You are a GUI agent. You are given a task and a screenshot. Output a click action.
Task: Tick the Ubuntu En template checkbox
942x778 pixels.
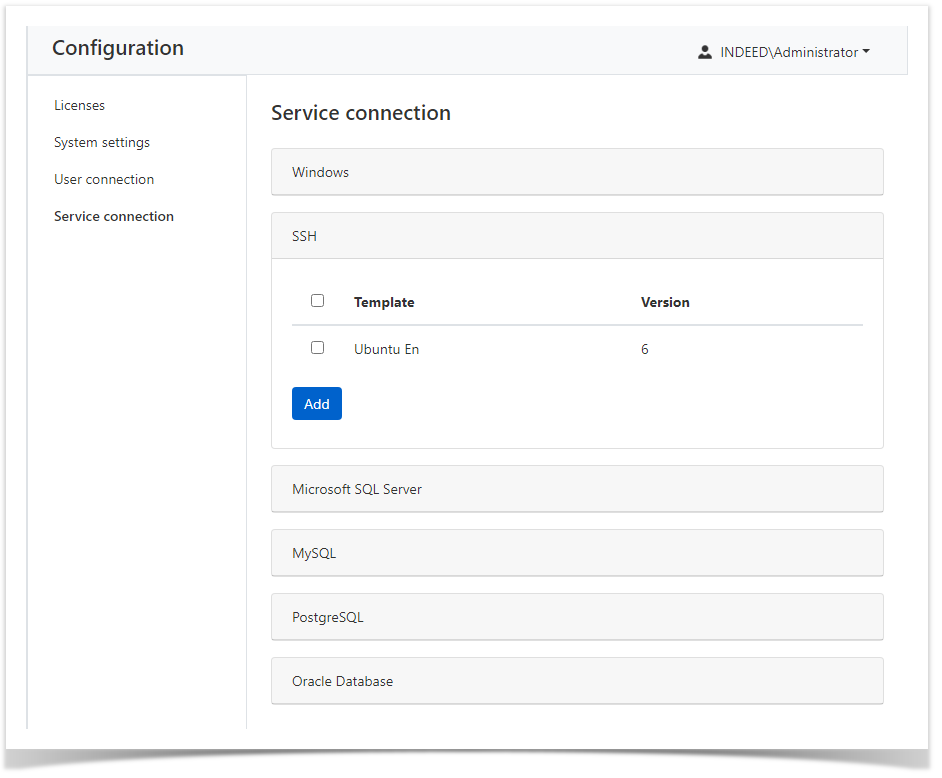pos(317,348)
